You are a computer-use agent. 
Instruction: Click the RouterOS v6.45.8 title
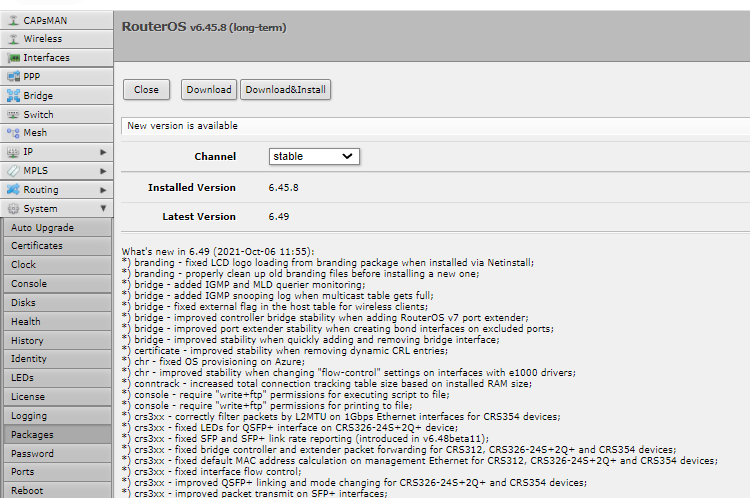tap(204, 27)
